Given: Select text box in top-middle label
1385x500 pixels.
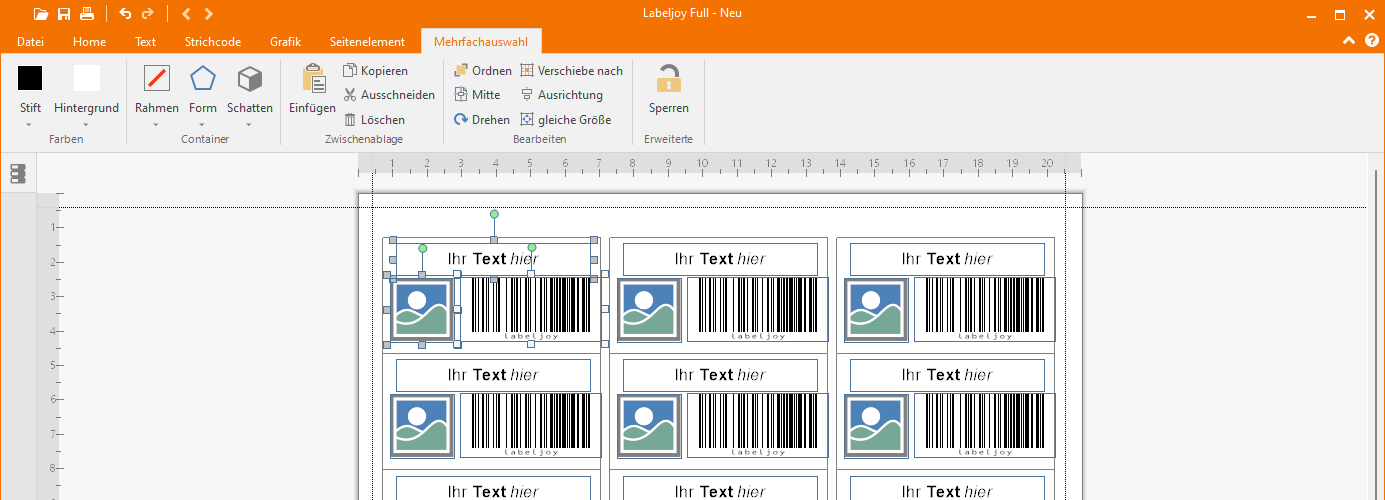Looking at the screenshot, I should tap(721, 259).
